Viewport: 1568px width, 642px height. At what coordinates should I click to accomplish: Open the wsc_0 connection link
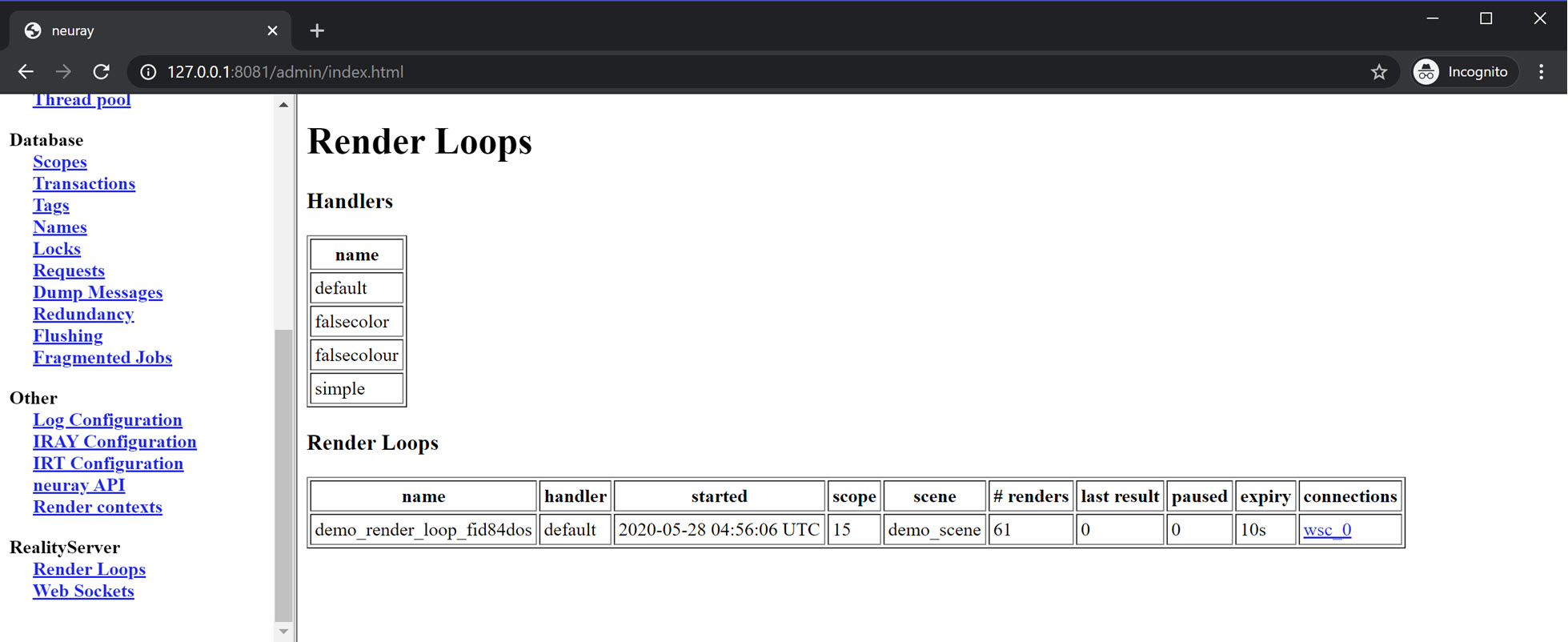1326,530
